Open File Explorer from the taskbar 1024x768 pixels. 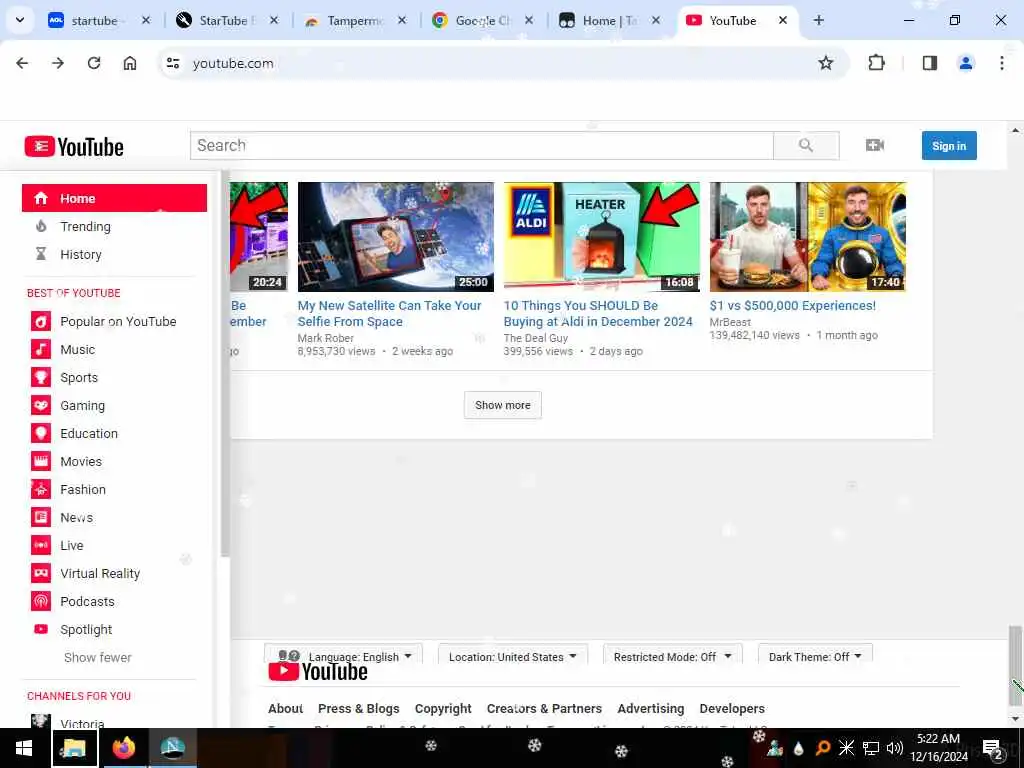tap(74, 748)
